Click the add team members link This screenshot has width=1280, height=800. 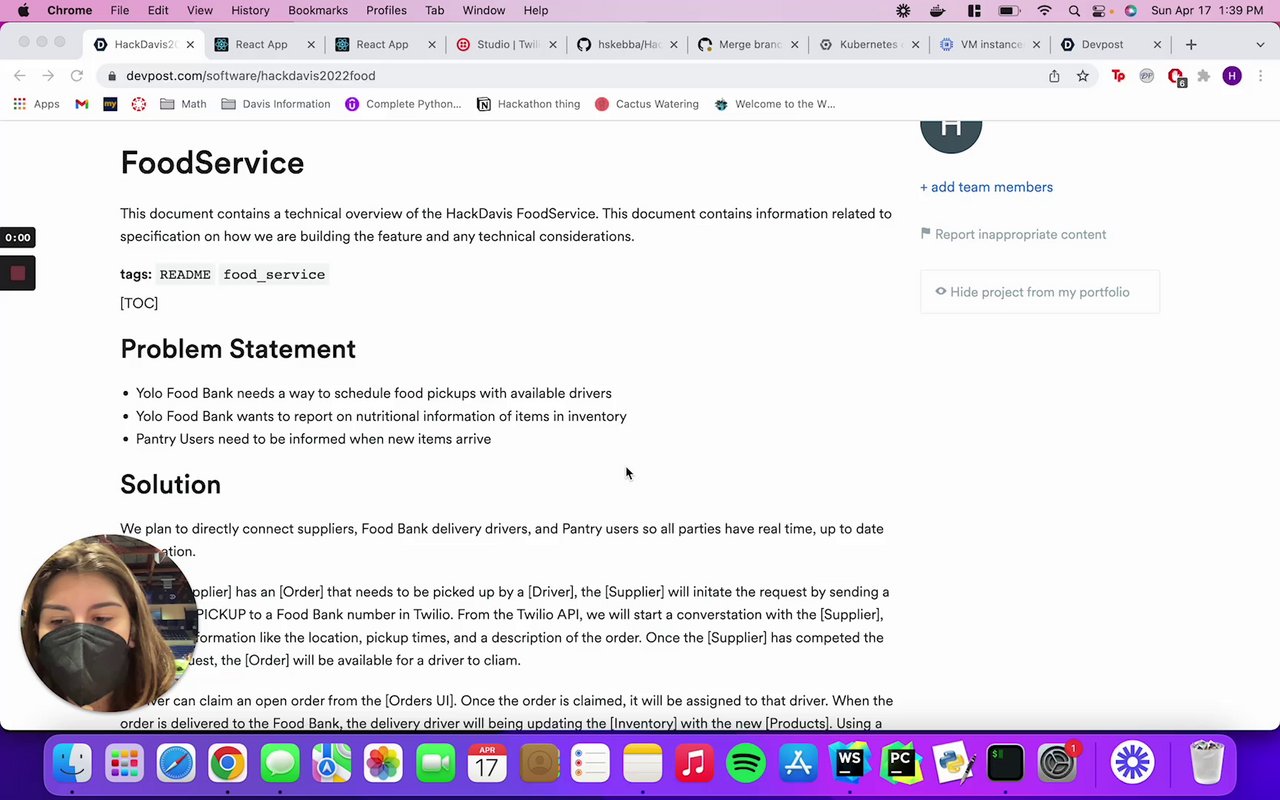tap(986, 187)
